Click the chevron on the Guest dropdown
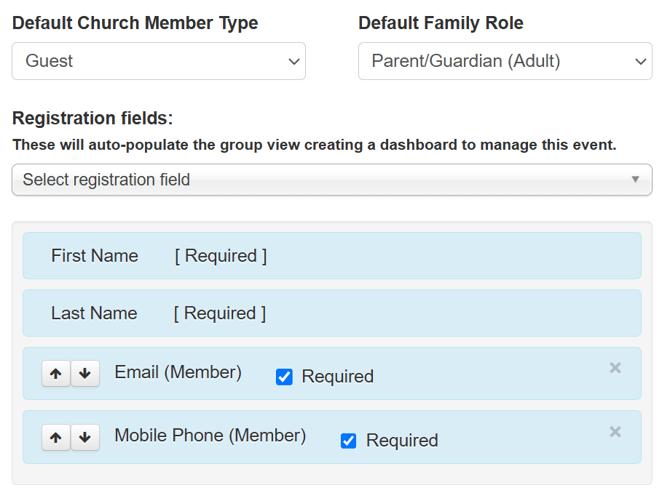 pos(294,62)
